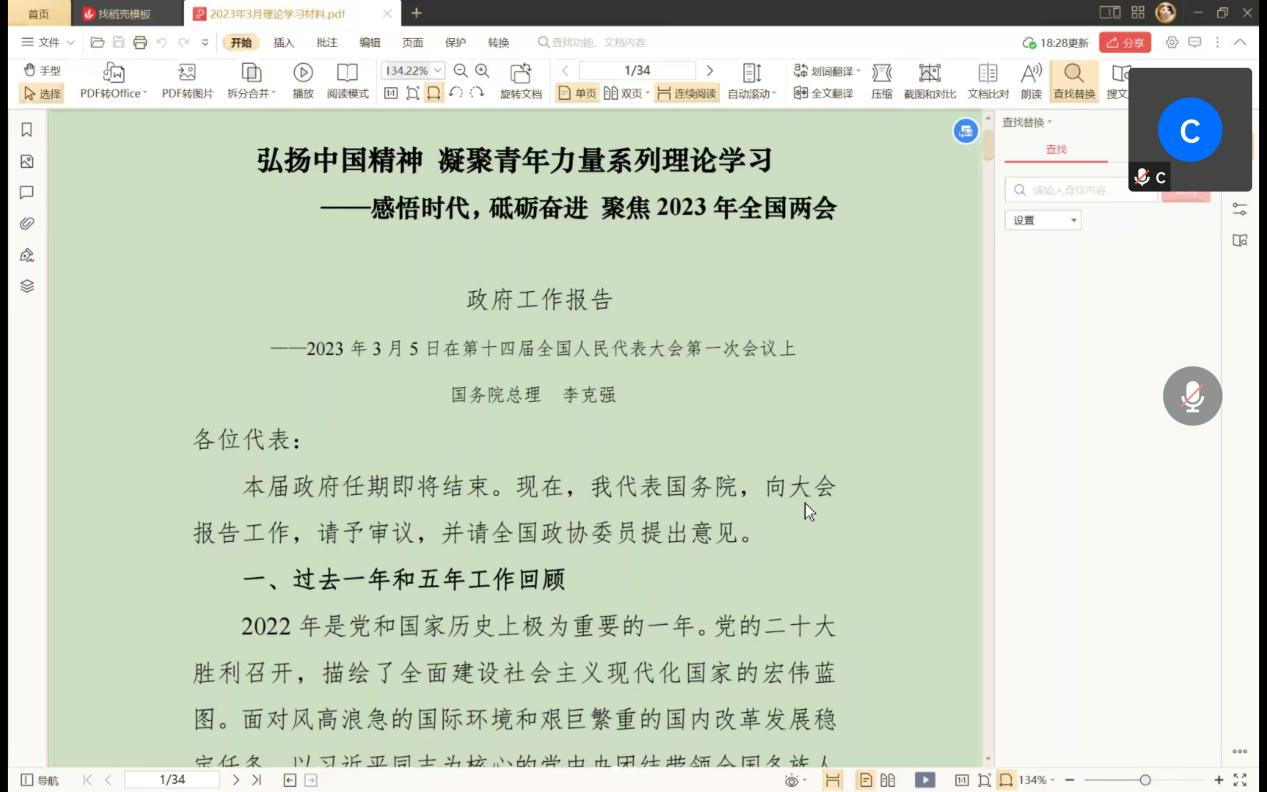
Task: Click the 朗读 read-aloud icon
Action: 1031,73
